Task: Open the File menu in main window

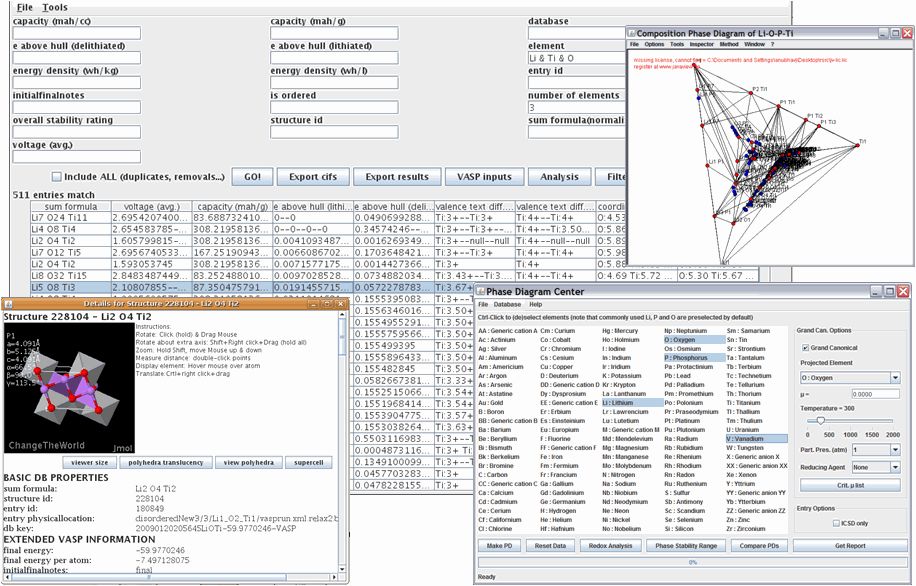Action: pos(24,8)
